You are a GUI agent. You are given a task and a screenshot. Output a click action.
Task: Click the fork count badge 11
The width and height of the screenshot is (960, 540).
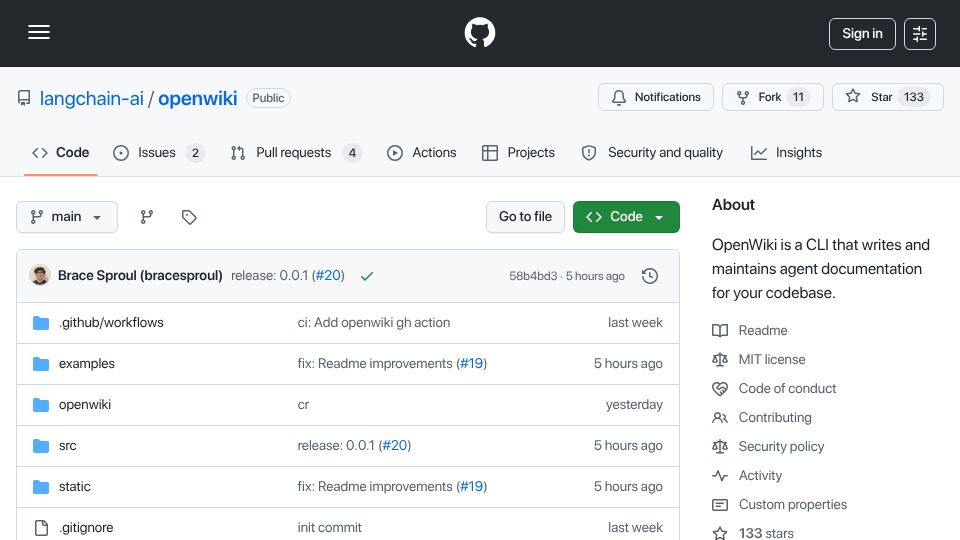(798, 97)
